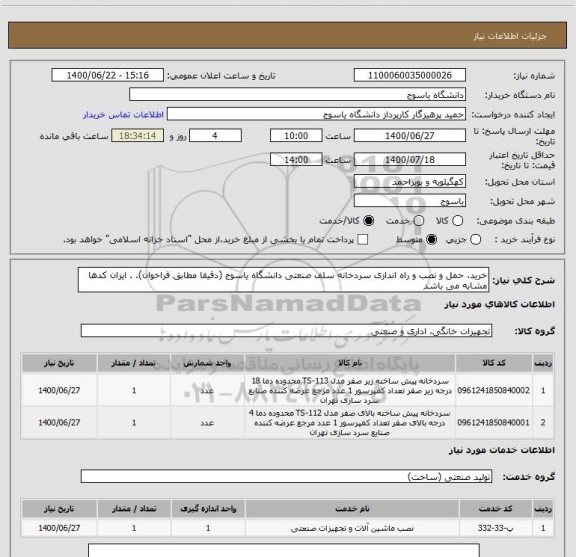The width and height of the screenshot is (576, 557).
Task: Click the service row date 1400/06/27
Action: point(59,528)
